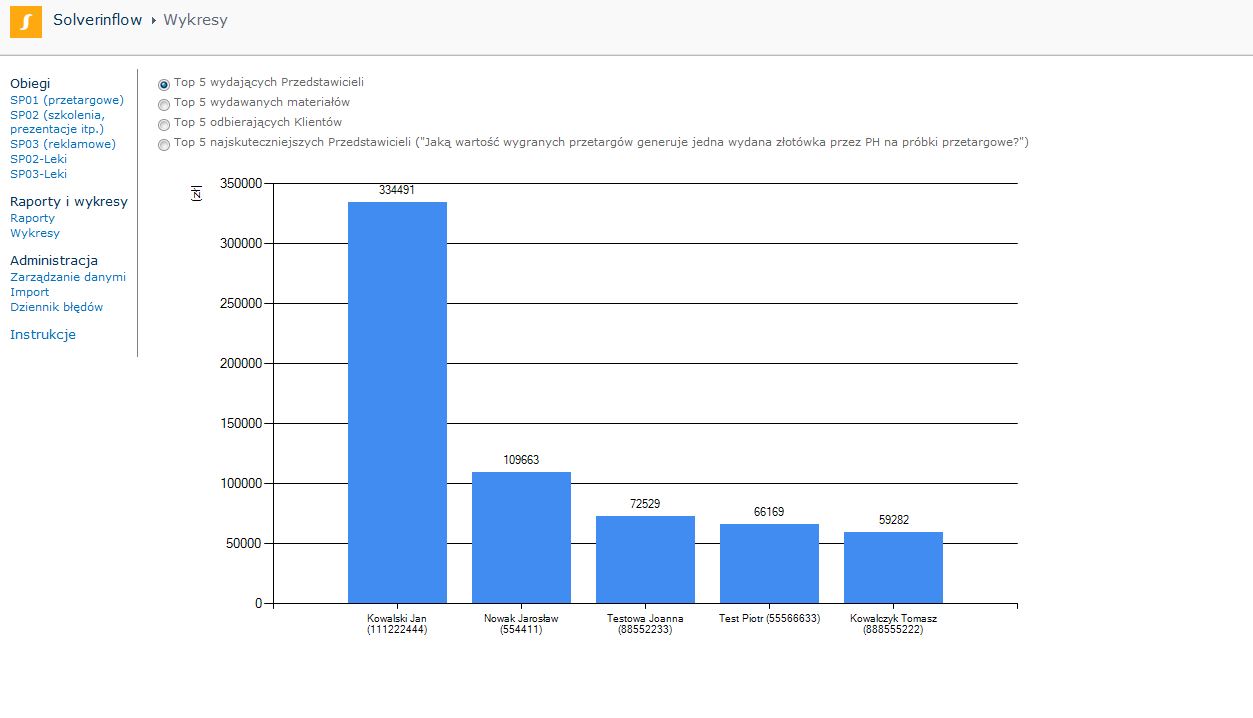Image resolution: width=1253 pixels, height=718 pixels.
Task: Click the 200000 y-axis tick label
Action: 240,364
